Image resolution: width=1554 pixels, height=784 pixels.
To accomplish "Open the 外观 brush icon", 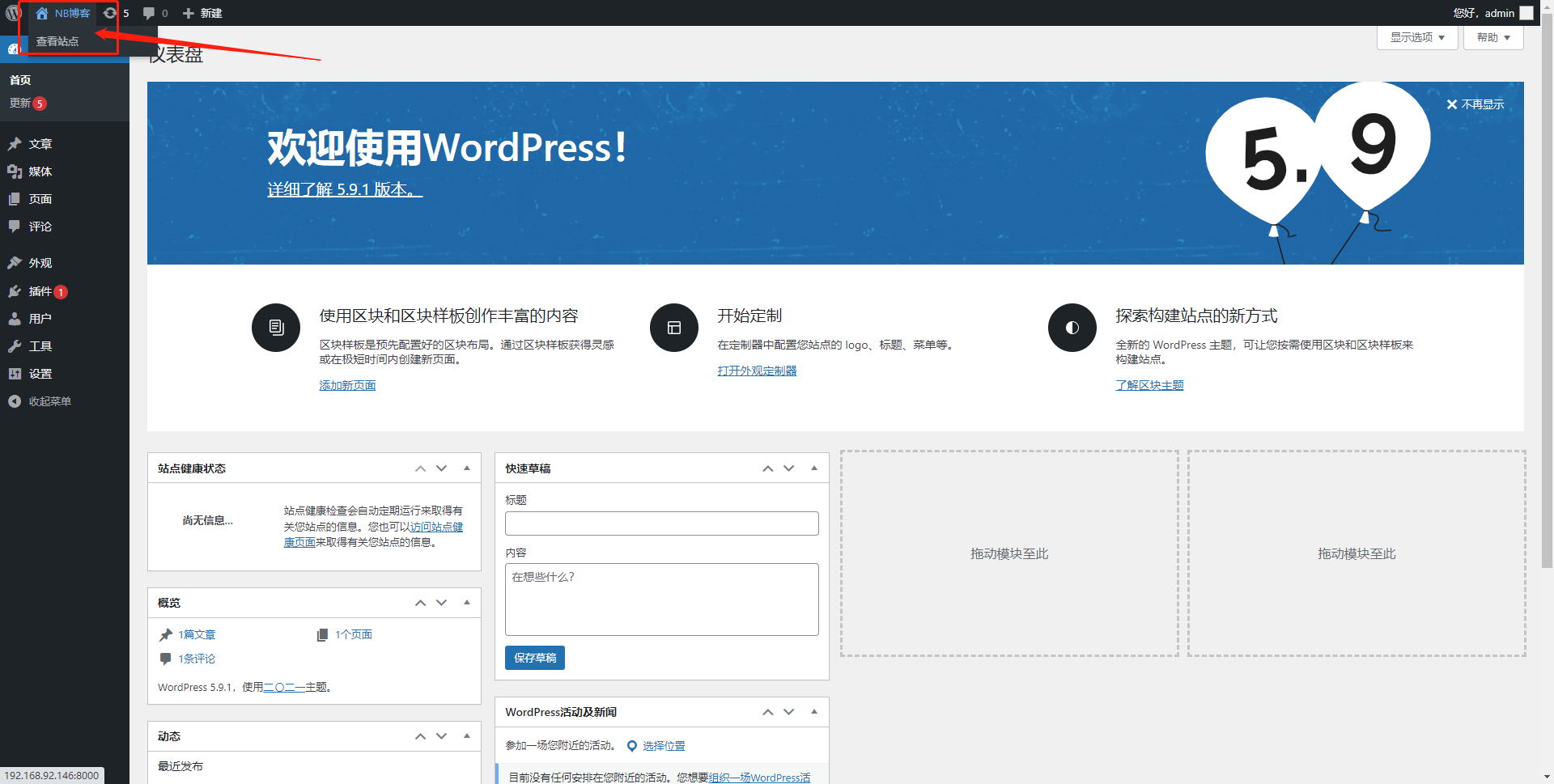I will click(x=15, y=263).
